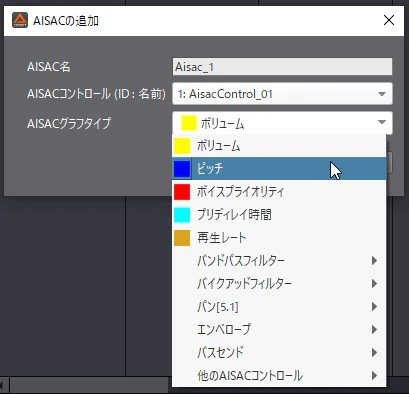Screen dimensions: 409x394
Task: Select 再生レート graph type
Action: (x=279, y=238)
